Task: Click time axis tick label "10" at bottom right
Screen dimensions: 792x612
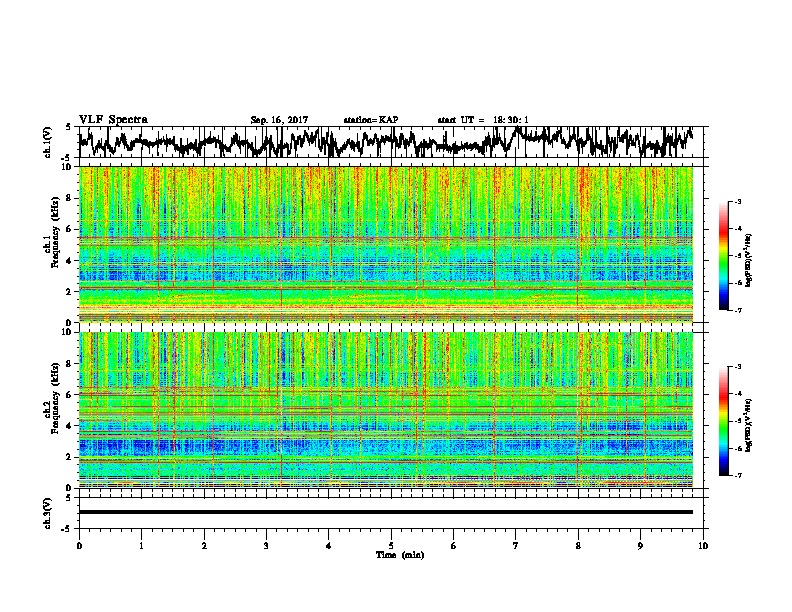Action: [703, 546]
